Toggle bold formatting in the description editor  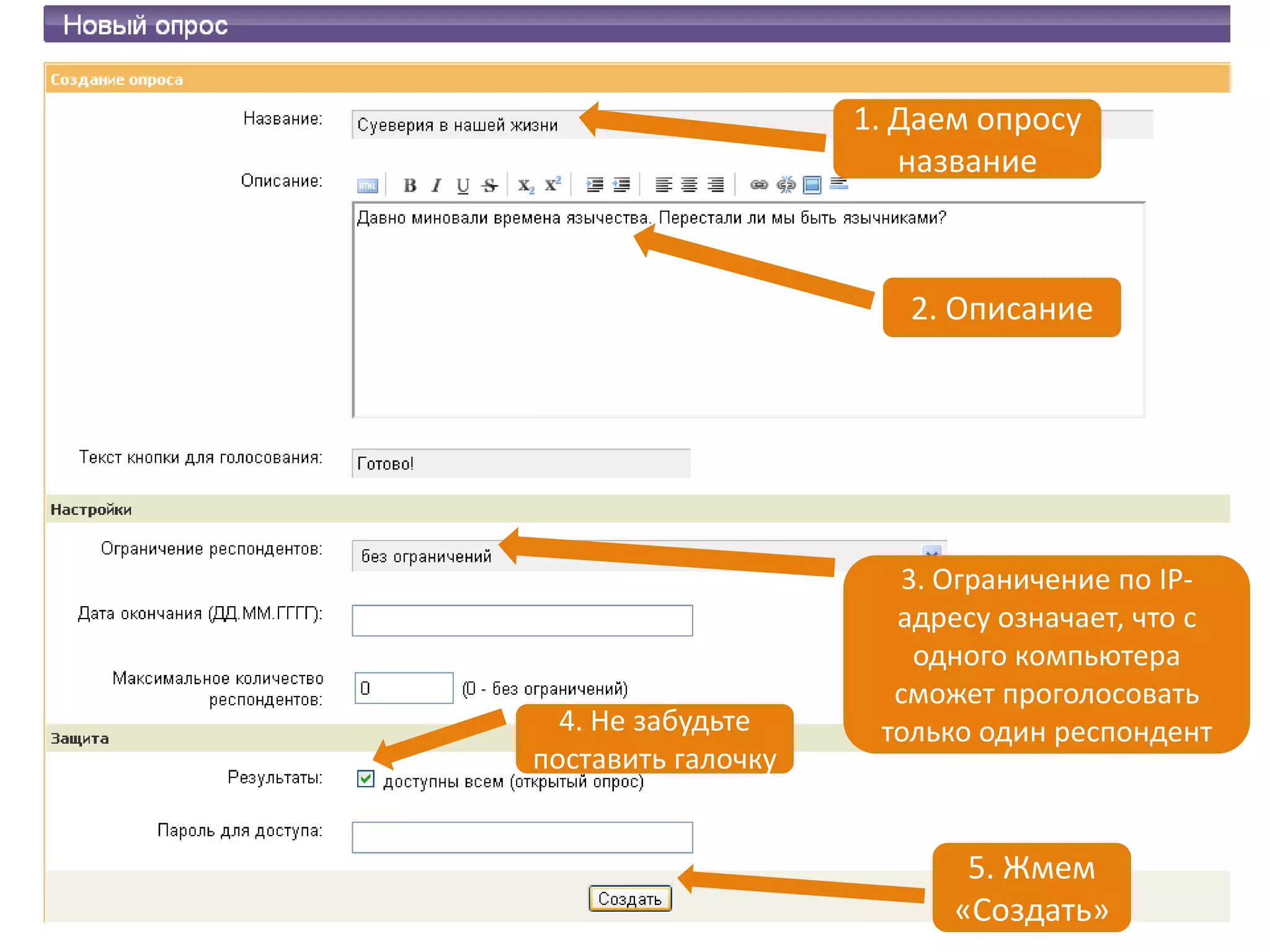[409, 185]
